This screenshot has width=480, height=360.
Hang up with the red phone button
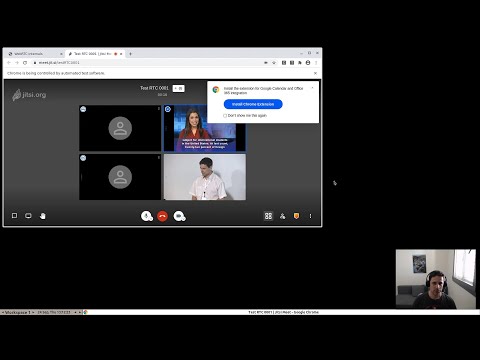[x=162, y=216]
